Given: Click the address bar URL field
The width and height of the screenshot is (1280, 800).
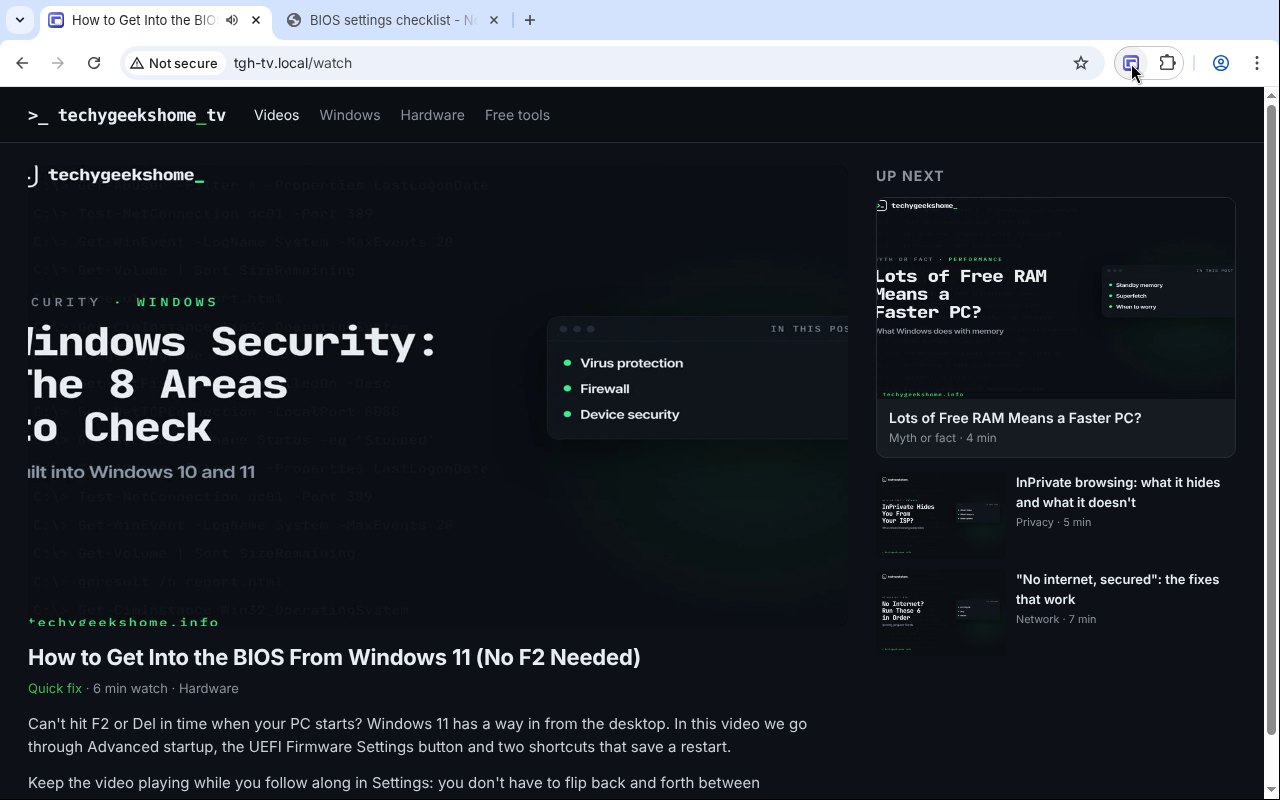Looking at the screenshot, I should tap(640, 63).
